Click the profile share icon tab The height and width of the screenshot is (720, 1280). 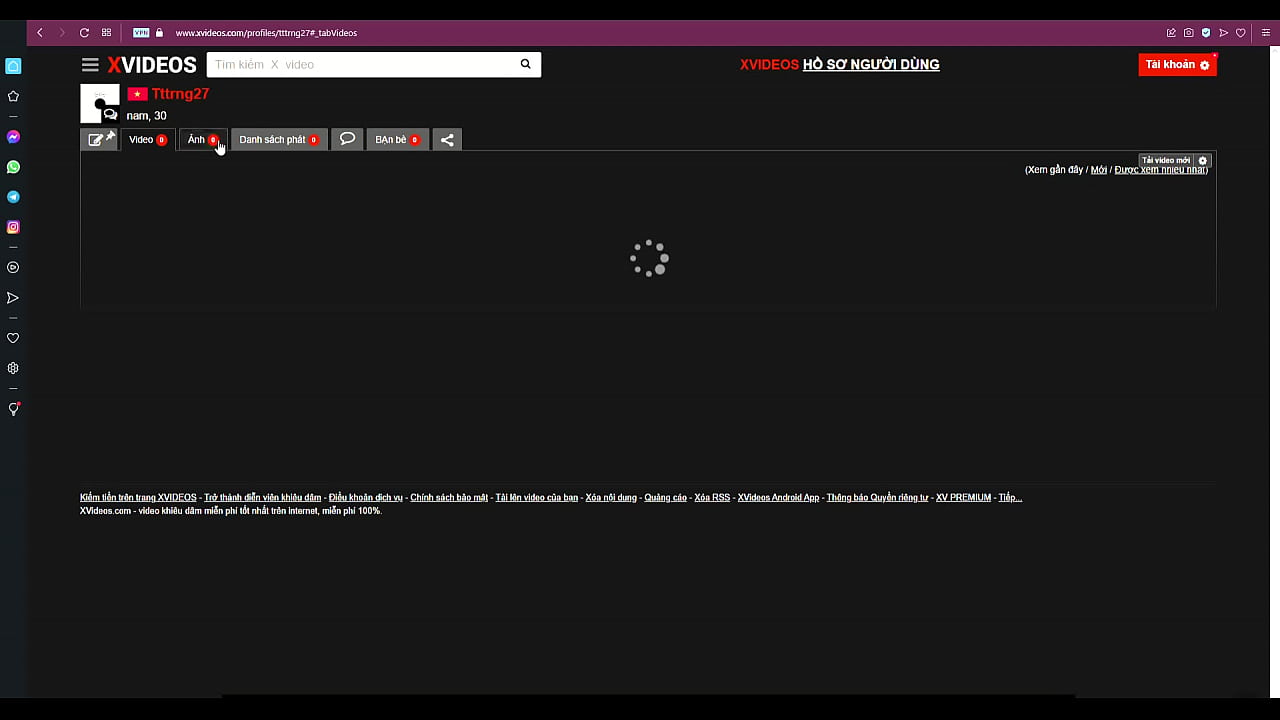447,140
